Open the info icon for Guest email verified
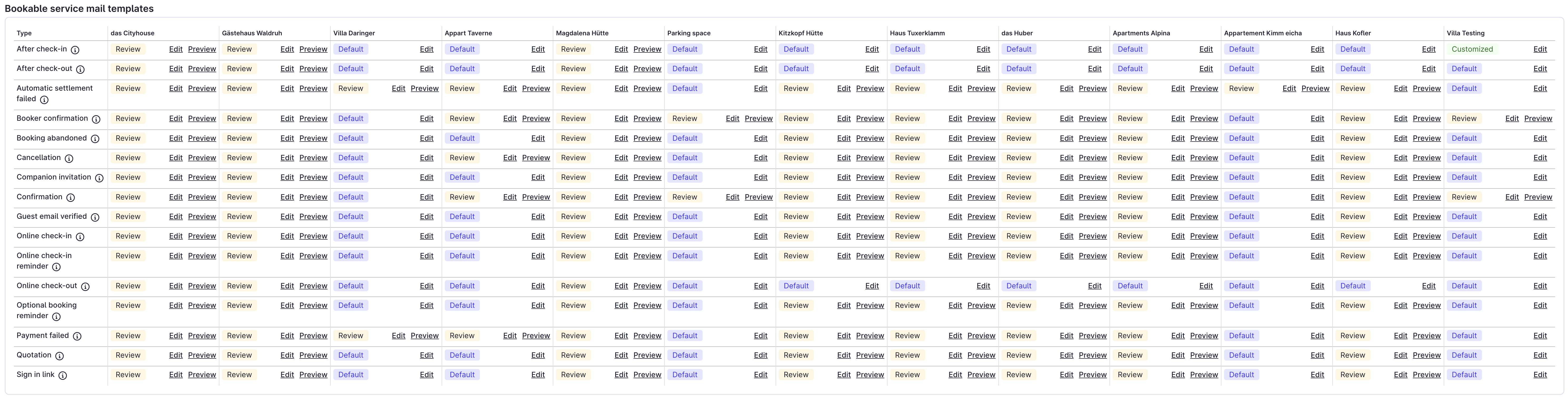 [95, 217]
